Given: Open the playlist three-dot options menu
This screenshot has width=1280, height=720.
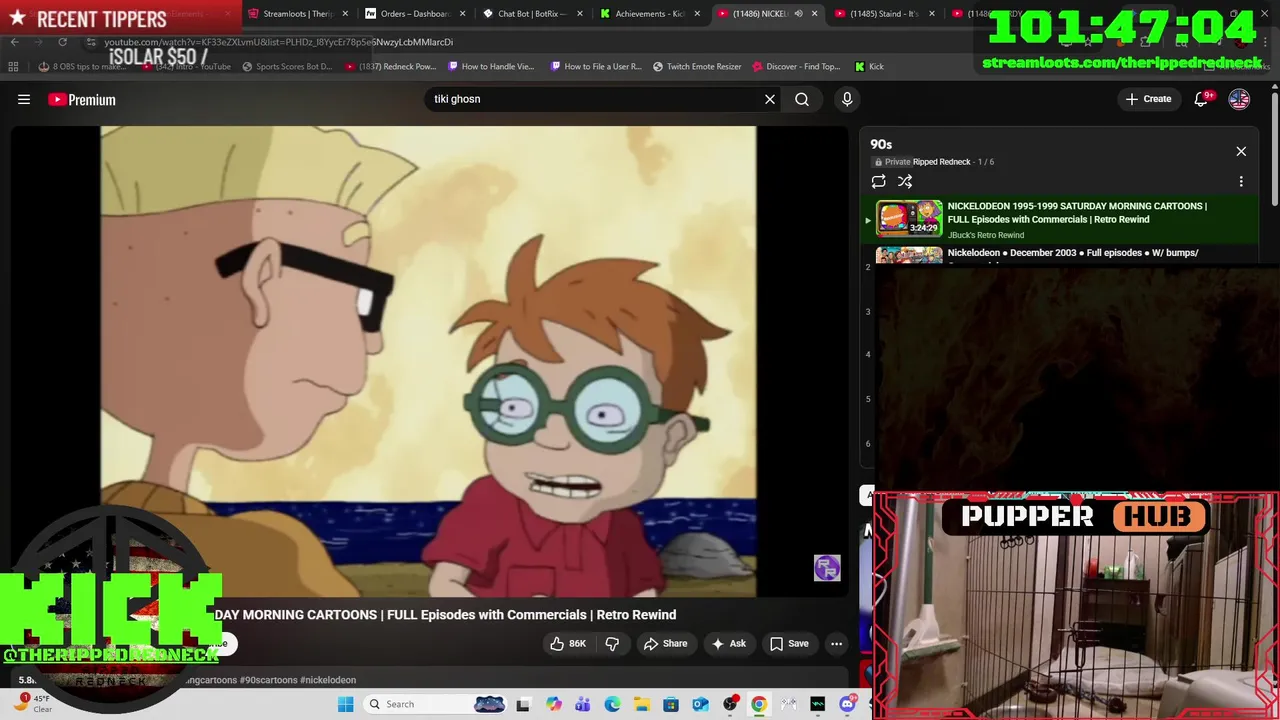Looking at the screenshot, I should 1241,182.
